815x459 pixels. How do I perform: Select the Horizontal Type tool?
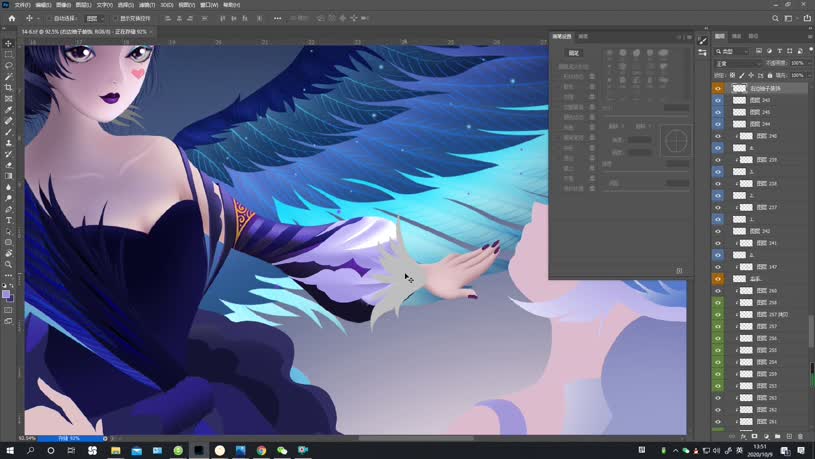pos(8,220)
